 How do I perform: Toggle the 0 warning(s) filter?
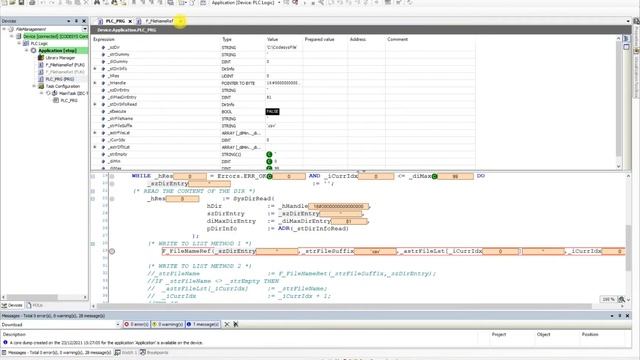click(x=167, y=324)
